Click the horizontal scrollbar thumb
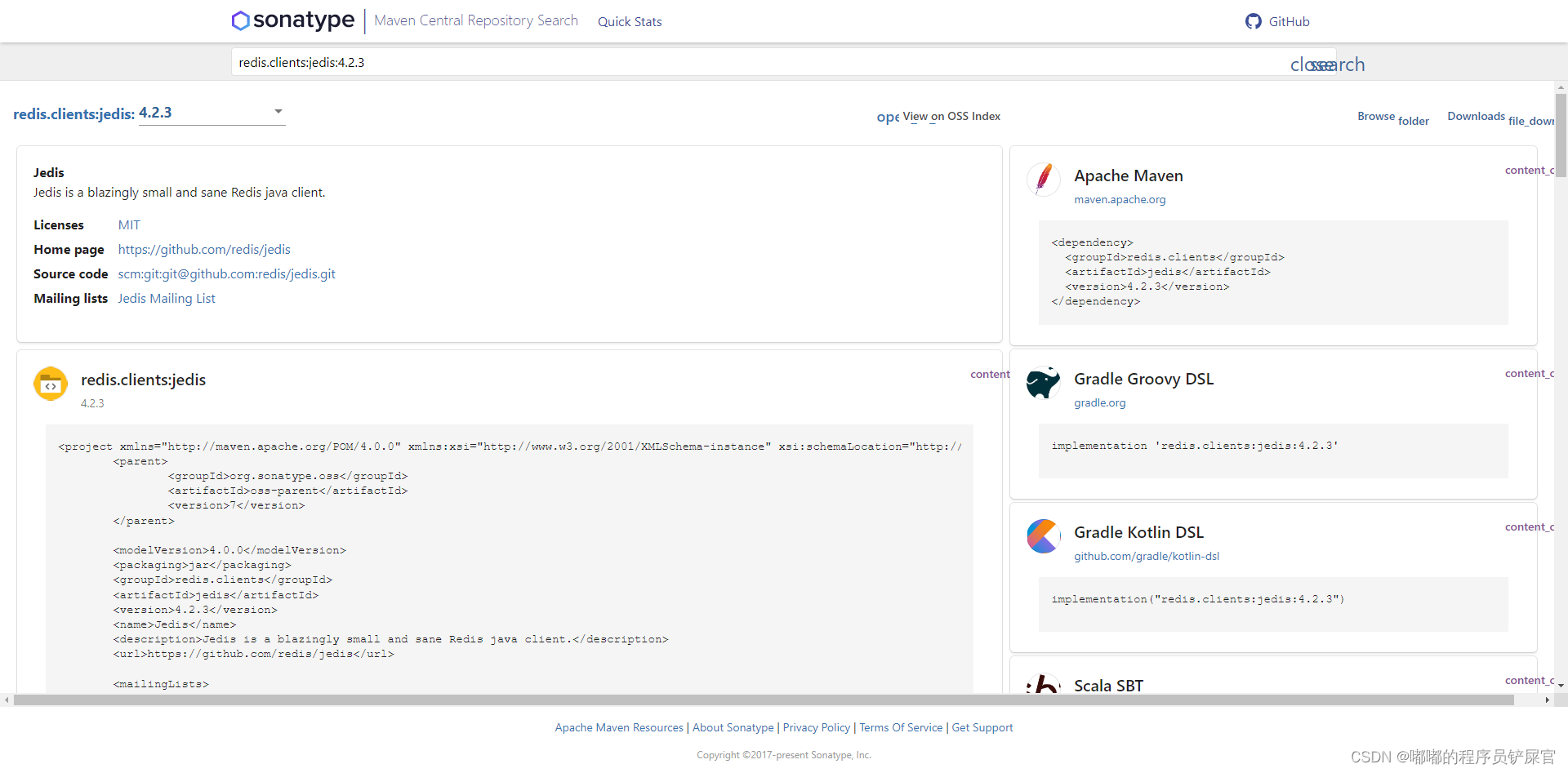Image resolution: width=1568 pixels, height=773 pixels. [764, 700]
